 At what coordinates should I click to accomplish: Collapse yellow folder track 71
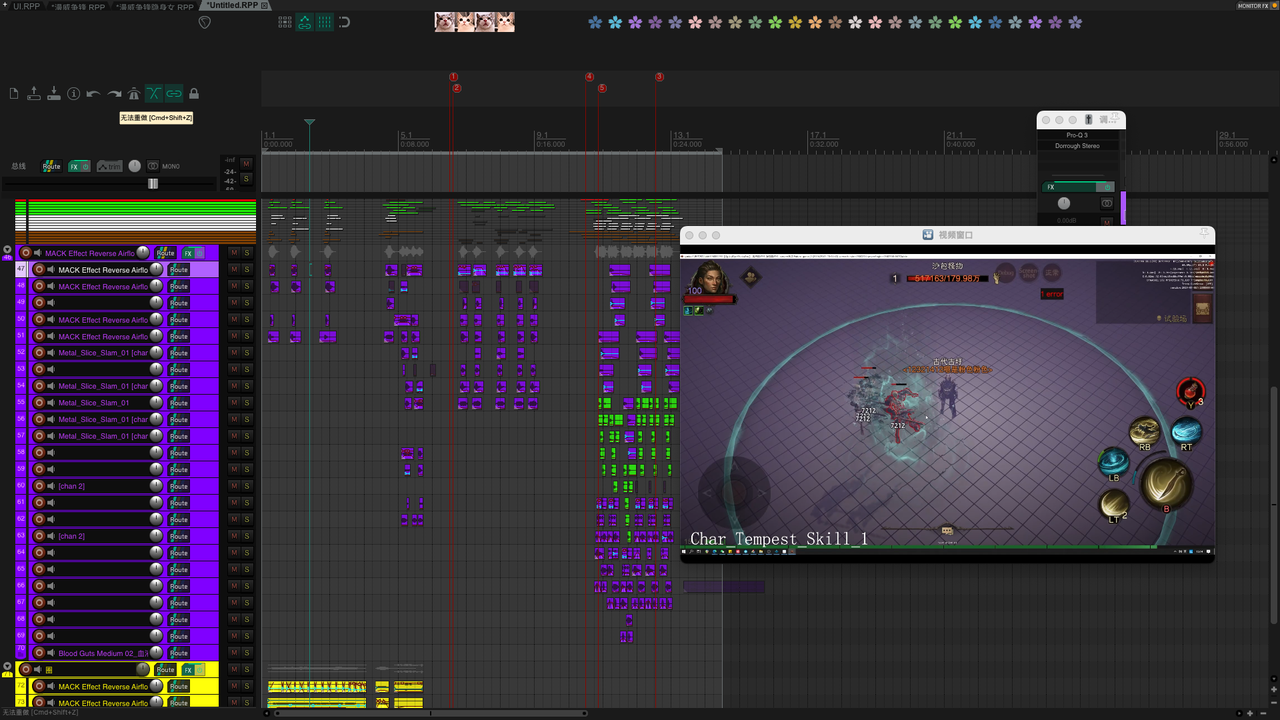tap(8, 667)
